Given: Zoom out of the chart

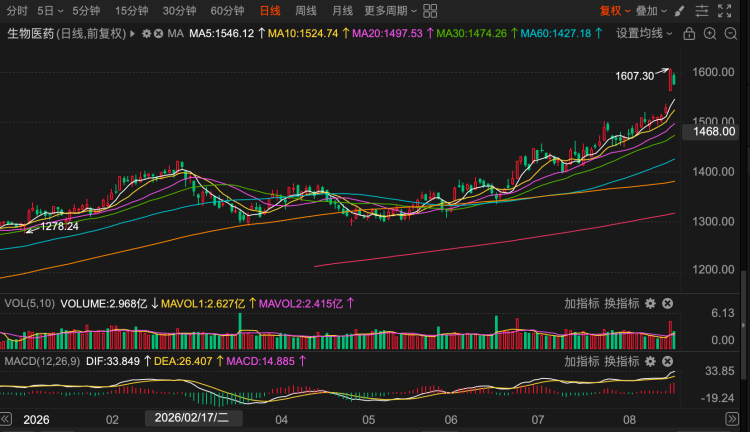Looking at the screenshot, I should (x=731, y=33).
